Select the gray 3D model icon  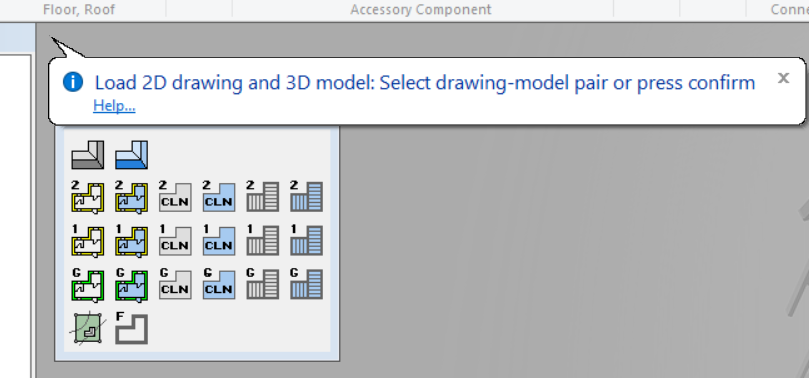[x=88, y=155]
